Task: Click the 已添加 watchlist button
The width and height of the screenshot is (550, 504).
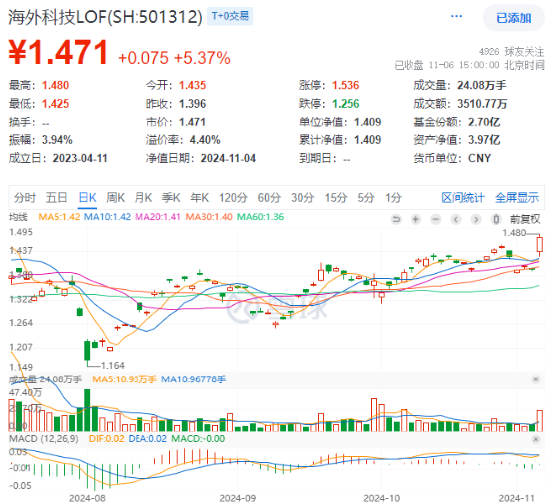Action: pos(513,18)
